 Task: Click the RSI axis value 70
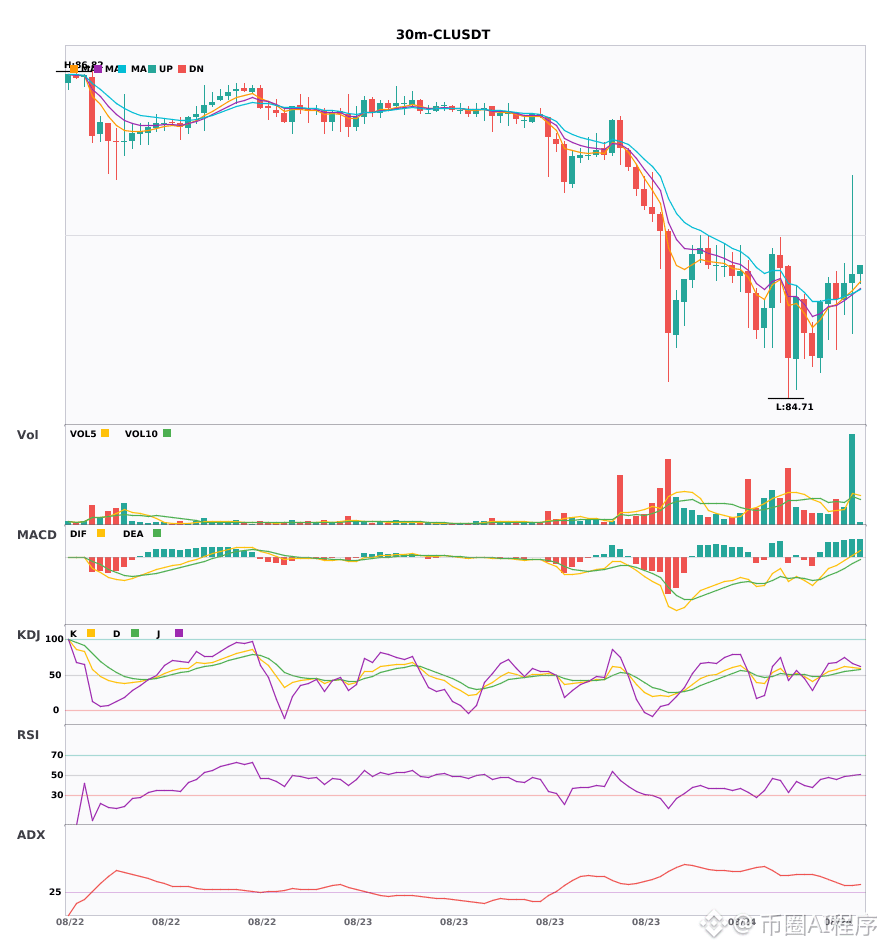(x=57, y=755)
